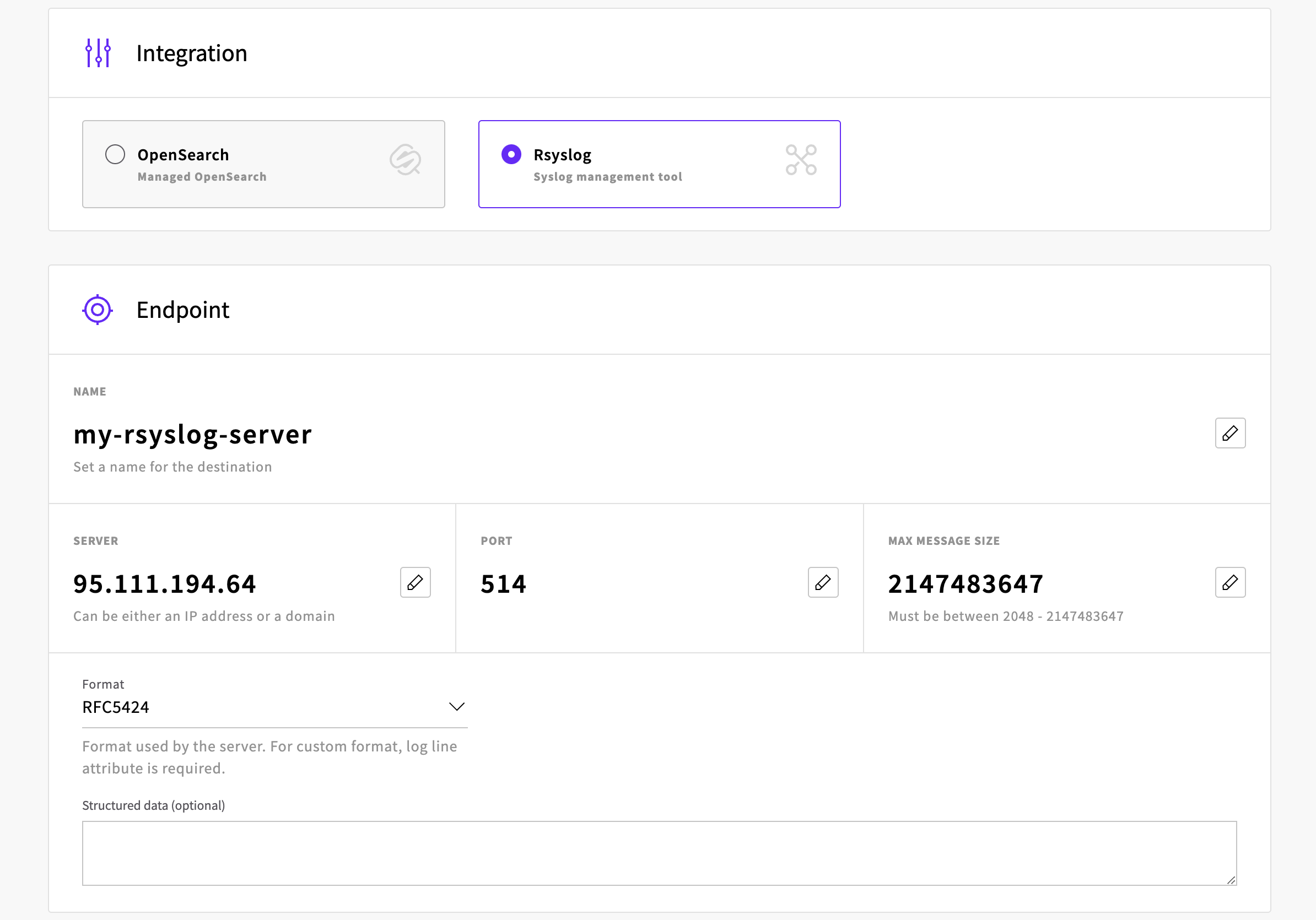Click the 'Set a name for the destination' hint

(x=172, y=467)
